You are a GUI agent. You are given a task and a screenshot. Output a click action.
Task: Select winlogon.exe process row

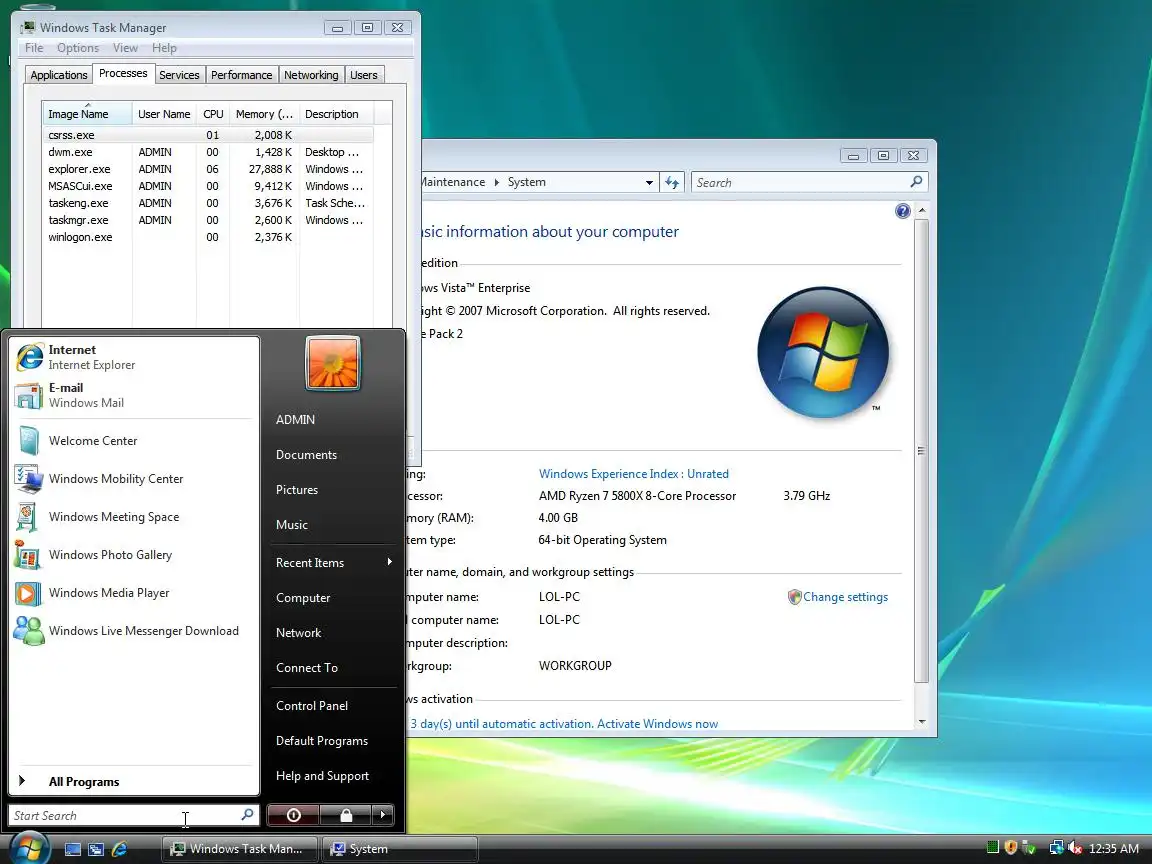(x=208, y=237)
